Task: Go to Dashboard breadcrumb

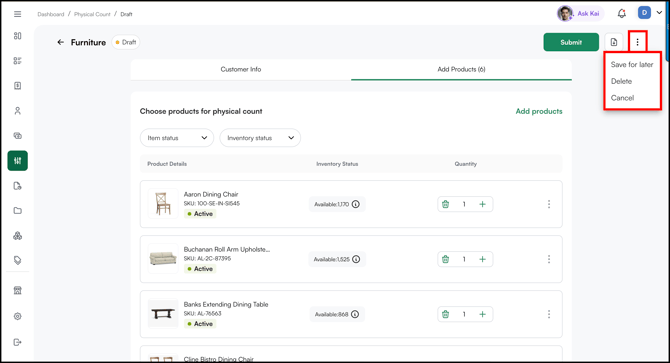Action: [x=50, y=14]
